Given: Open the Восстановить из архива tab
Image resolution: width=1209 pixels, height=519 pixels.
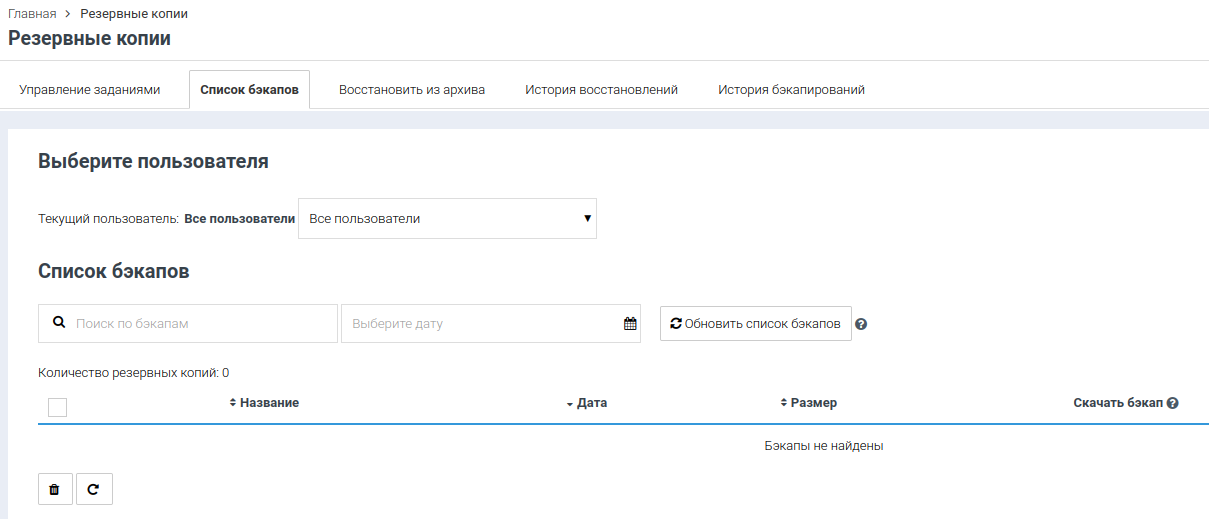Looking at the screenshot, I should [x=412, y=90].
